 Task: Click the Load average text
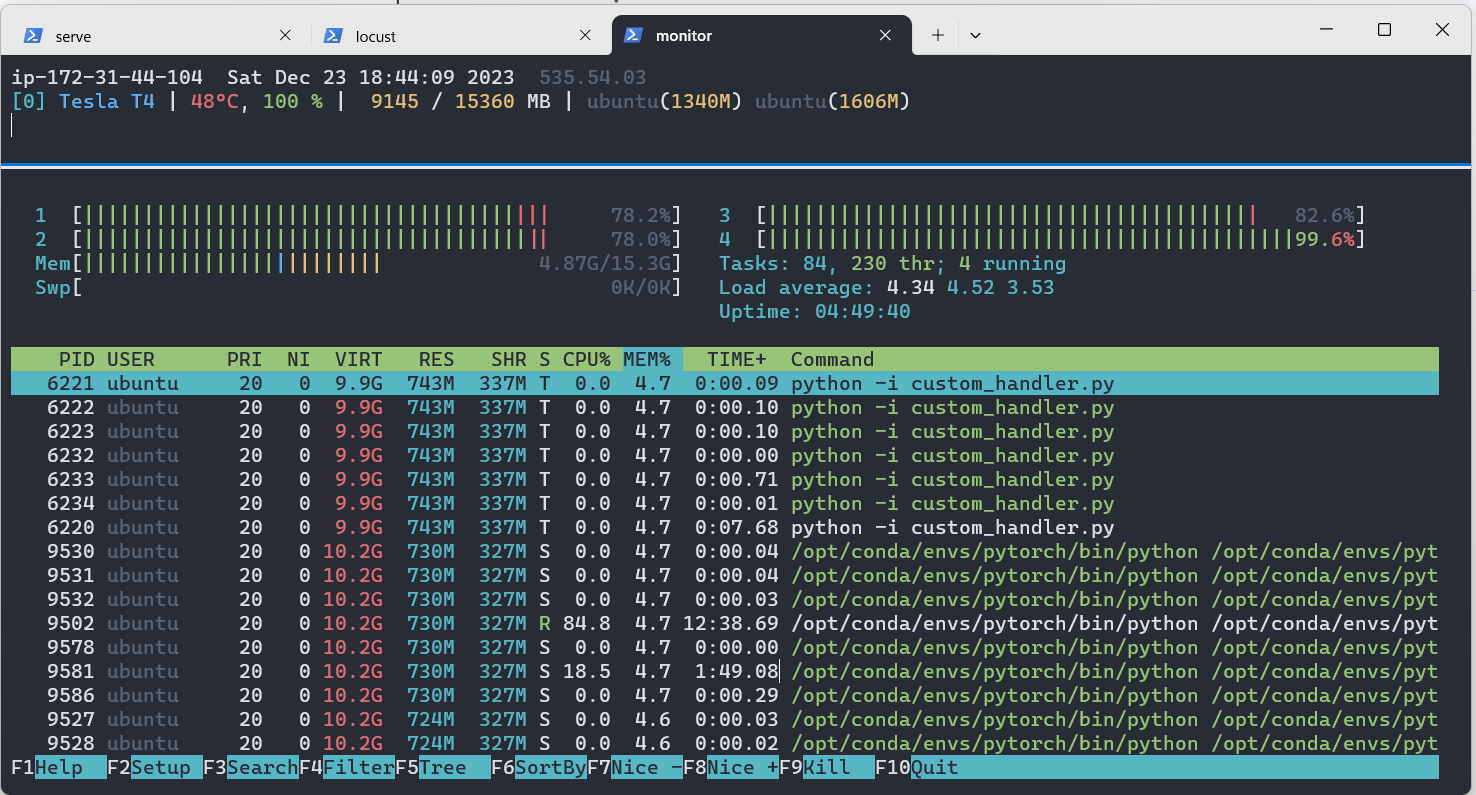886,287
